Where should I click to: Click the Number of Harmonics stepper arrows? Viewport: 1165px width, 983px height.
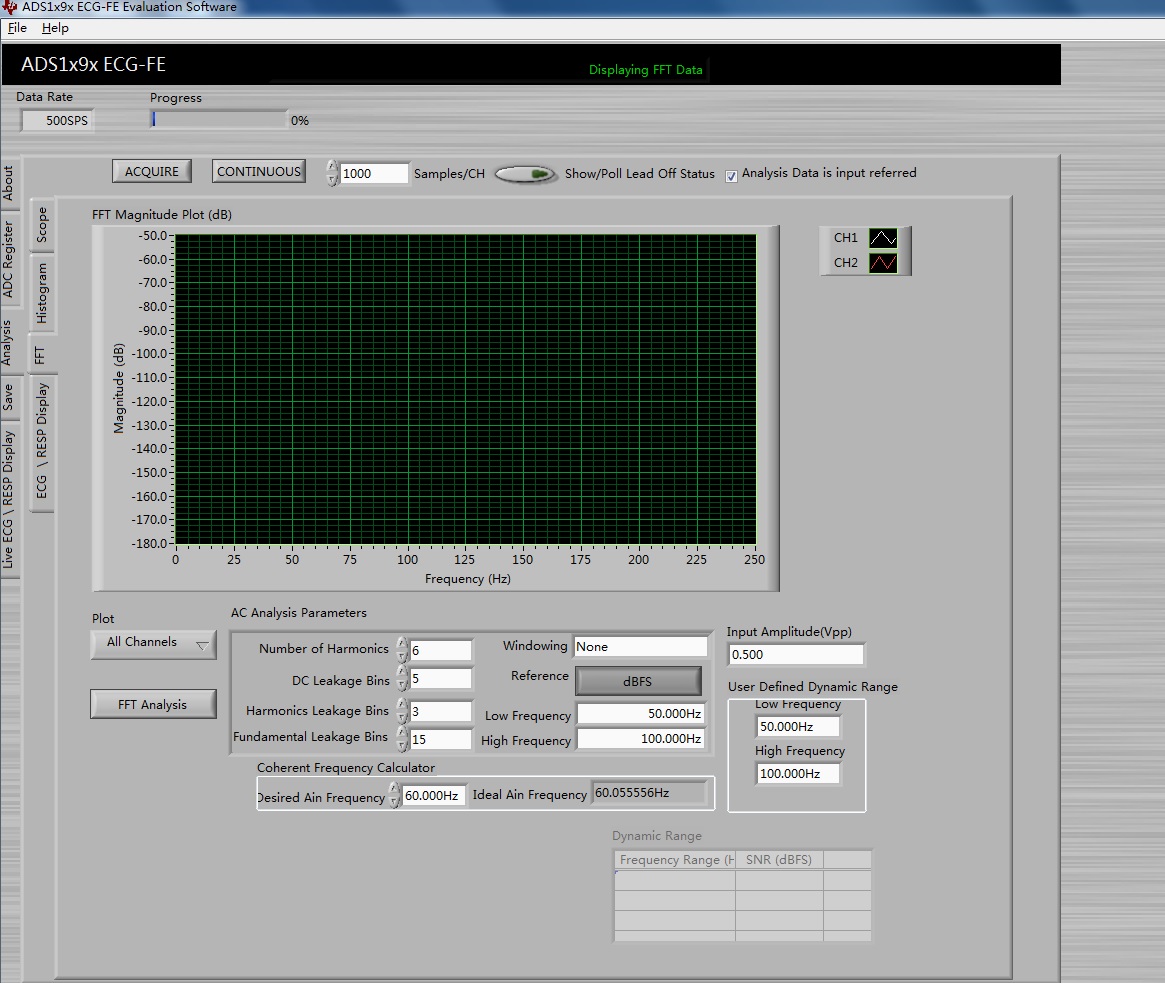[x=402, y=650]
